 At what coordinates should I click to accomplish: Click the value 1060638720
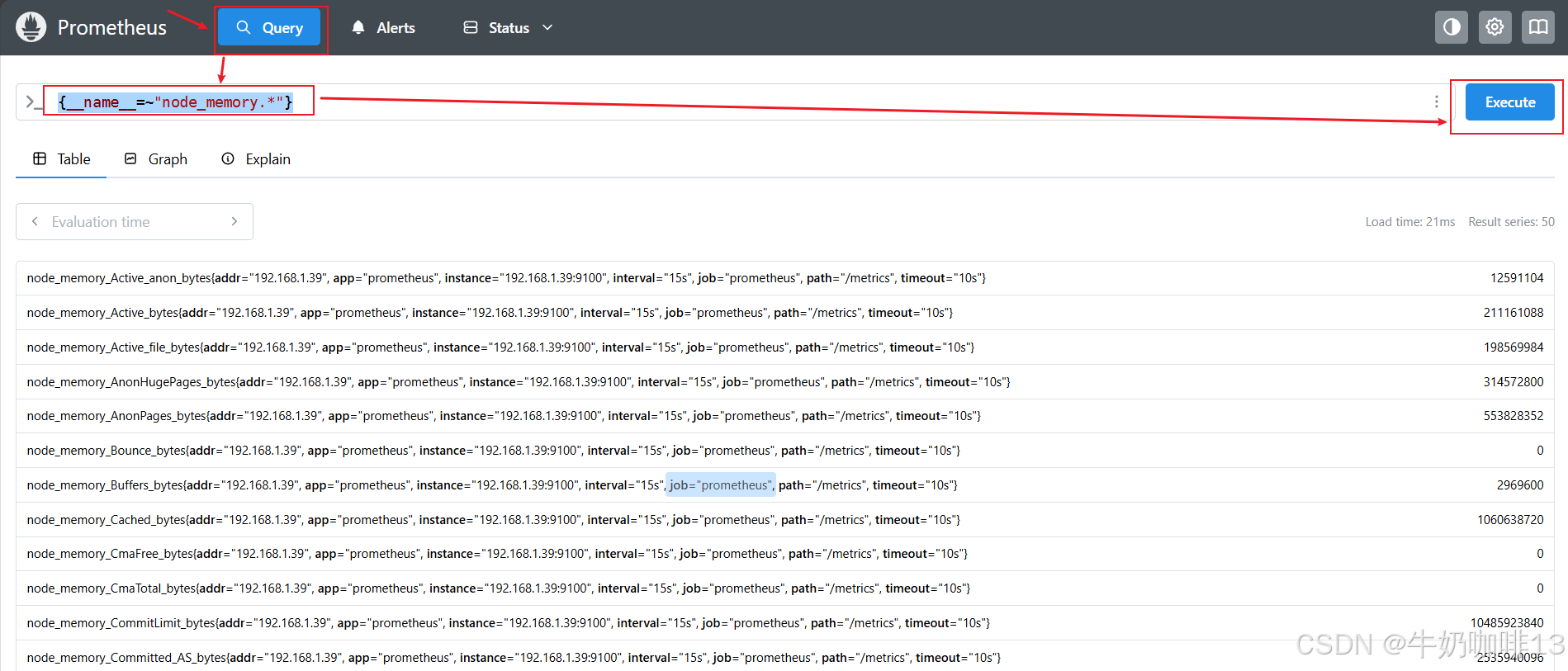click(1510, 520)
